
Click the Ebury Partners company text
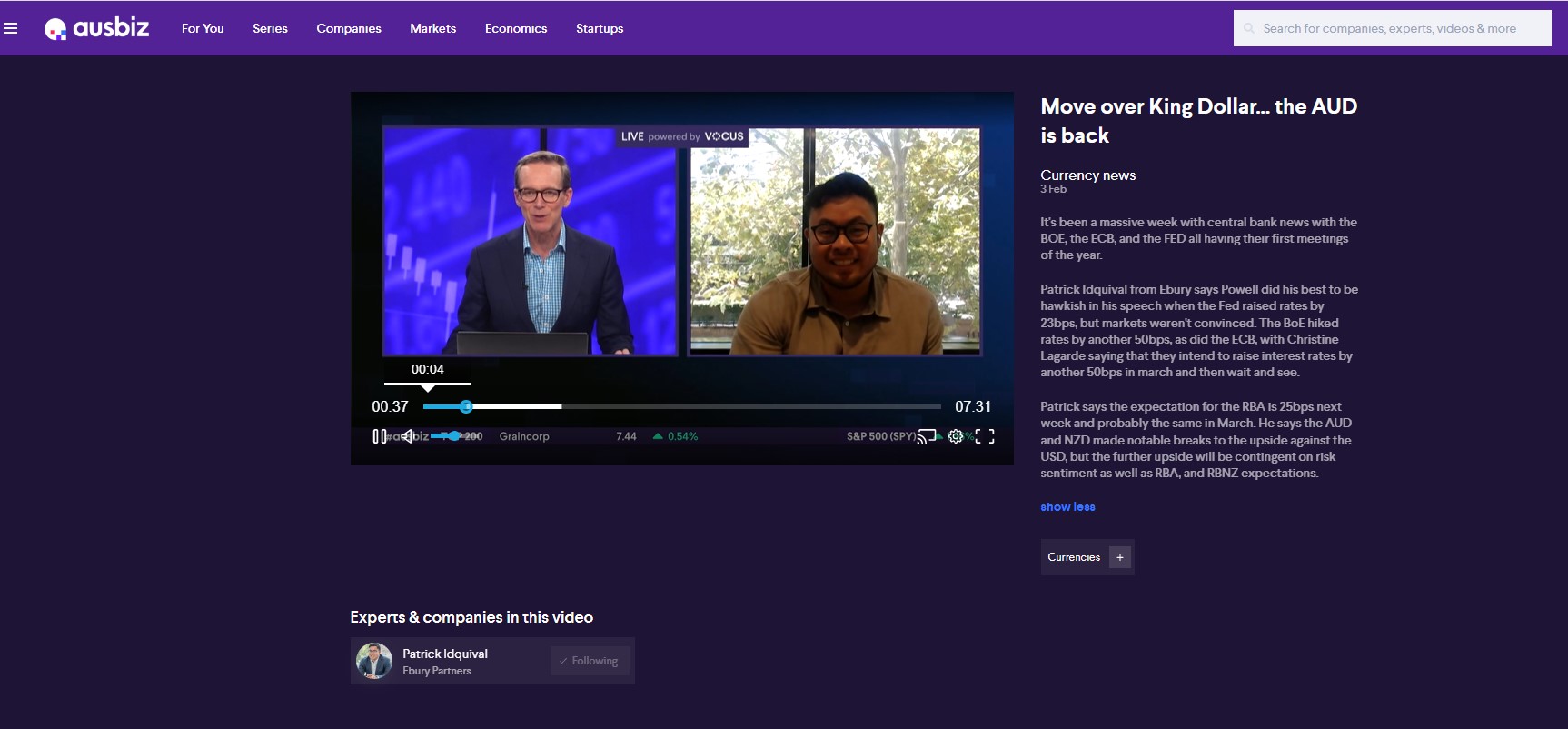(437, 671)
